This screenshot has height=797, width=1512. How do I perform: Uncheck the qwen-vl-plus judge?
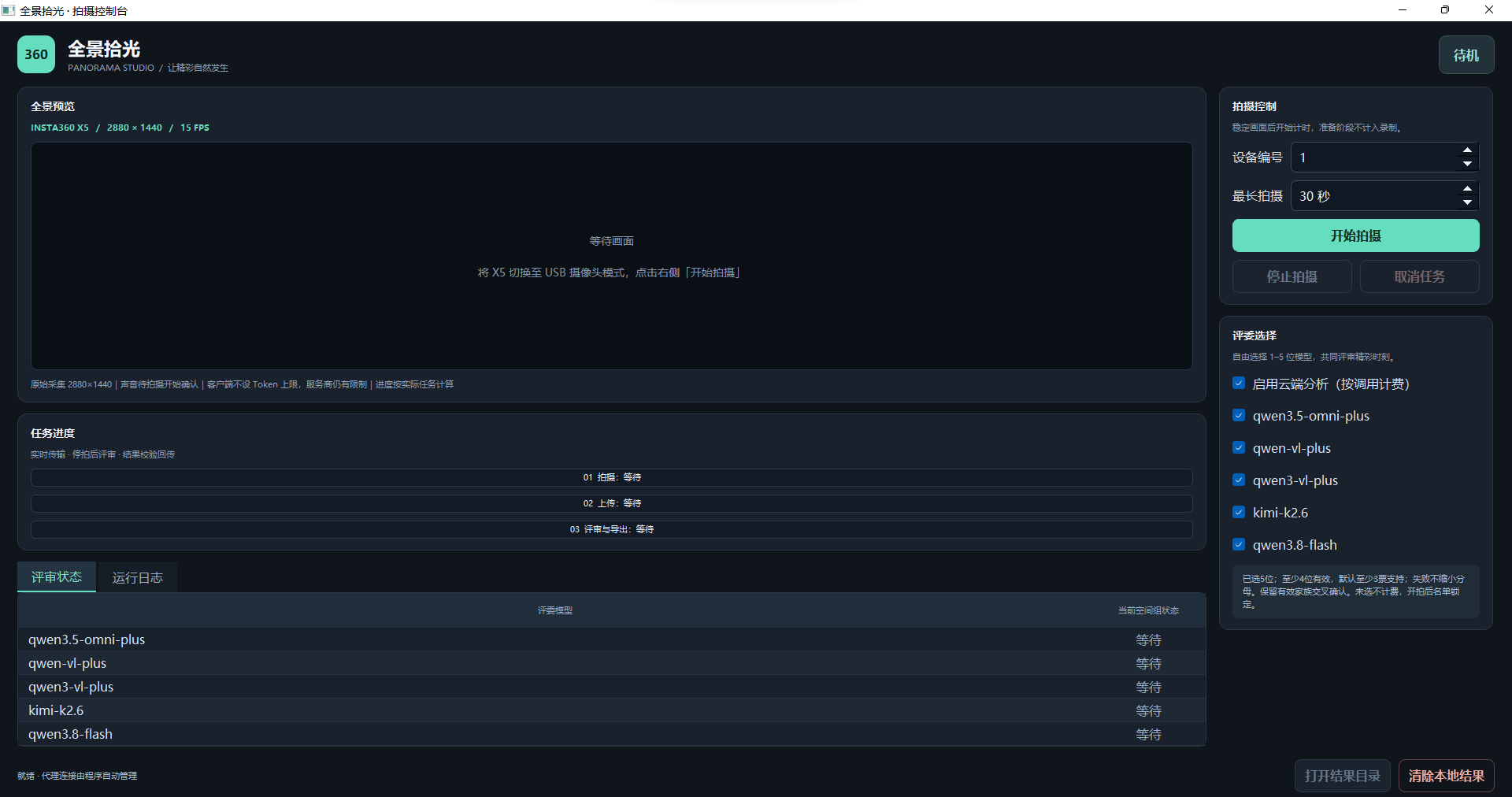coord(1239,448)
